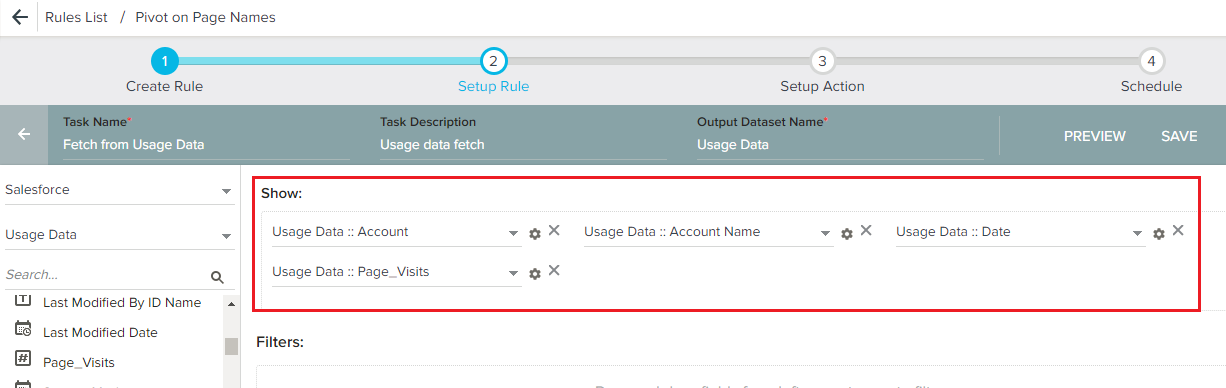The image size is (1226, 388).
Task: Click the PREVIEW button
Action: 1094,136
